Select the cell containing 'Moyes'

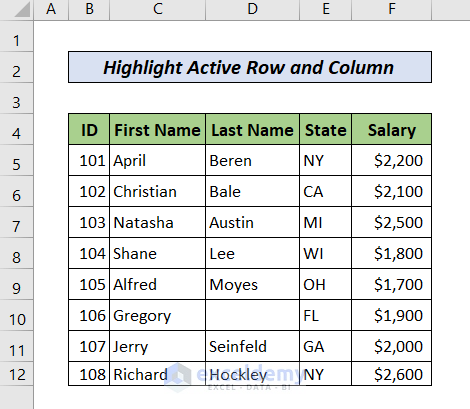coord(252,284)
